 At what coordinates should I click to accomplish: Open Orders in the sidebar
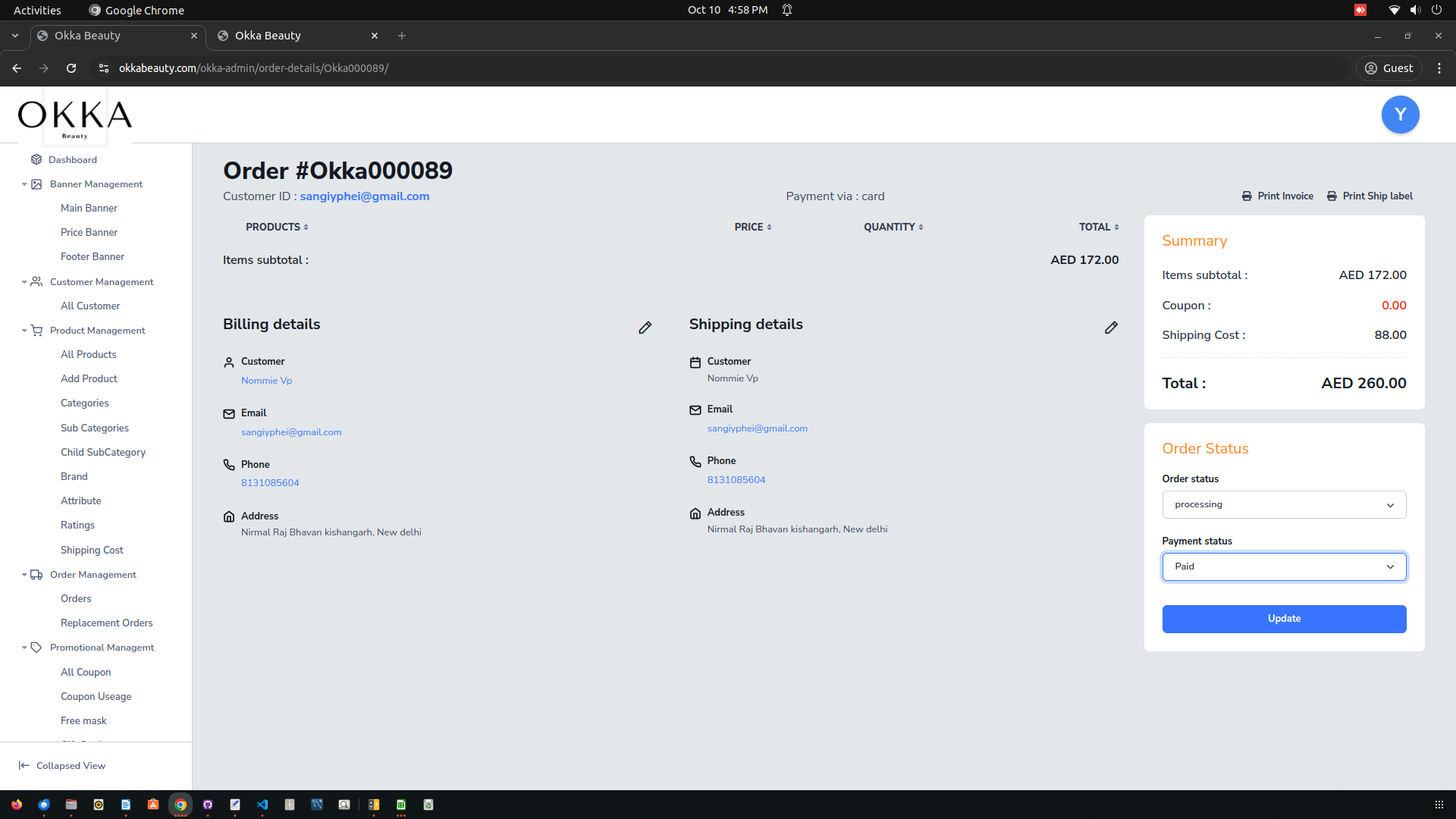click(x=76, y=599)
